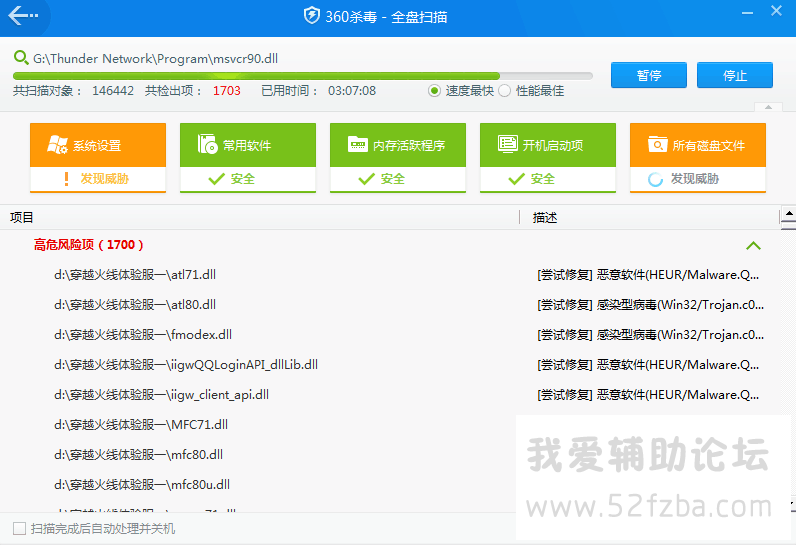Click the elapsed time 03:07:08

(x=352, y=91)
